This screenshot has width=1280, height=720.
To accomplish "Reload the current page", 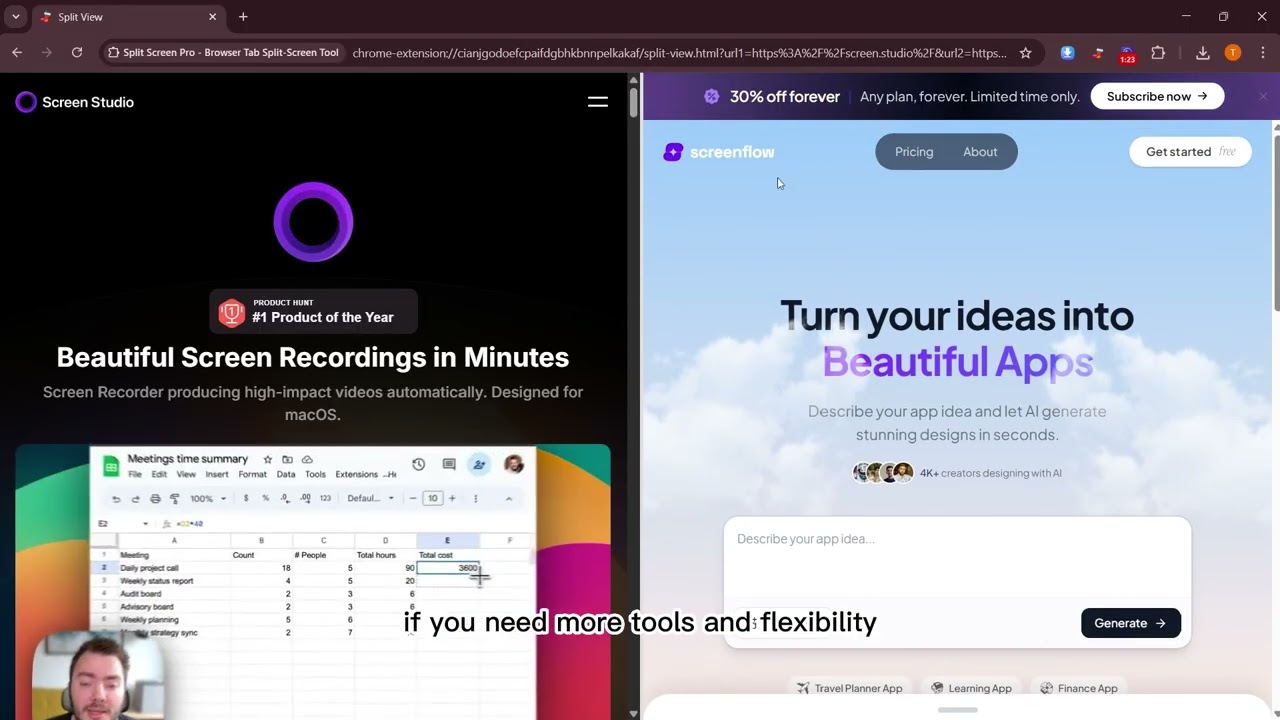I will click(77, 53).
